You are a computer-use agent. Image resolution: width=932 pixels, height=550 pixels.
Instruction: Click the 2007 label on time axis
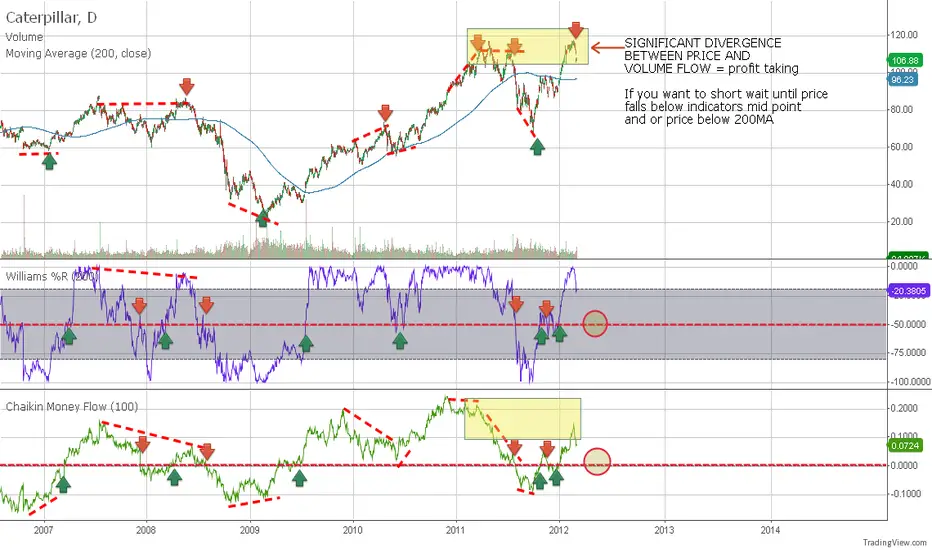click(43, 530)
